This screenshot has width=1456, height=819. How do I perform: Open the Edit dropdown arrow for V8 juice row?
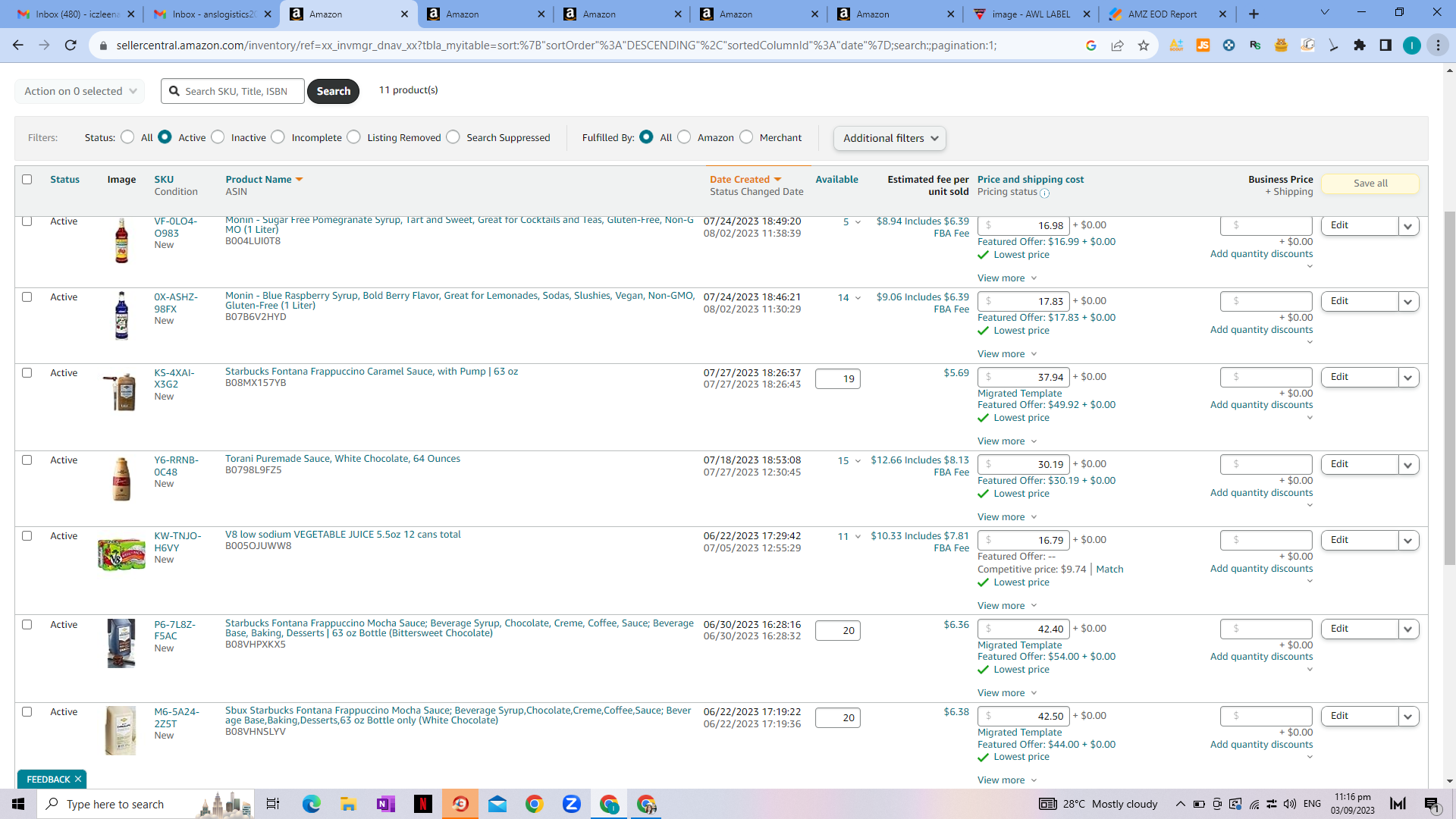coord(1408,540)
